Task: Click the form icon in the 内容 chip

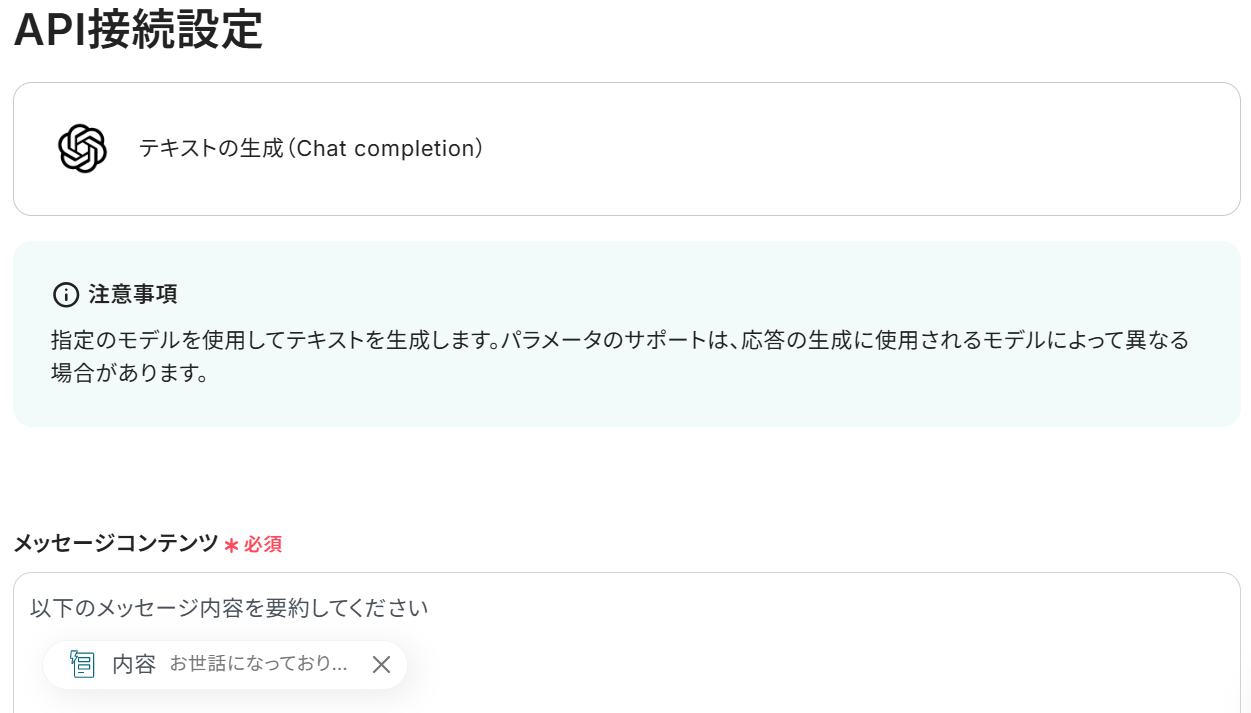Action: [82, 664]
